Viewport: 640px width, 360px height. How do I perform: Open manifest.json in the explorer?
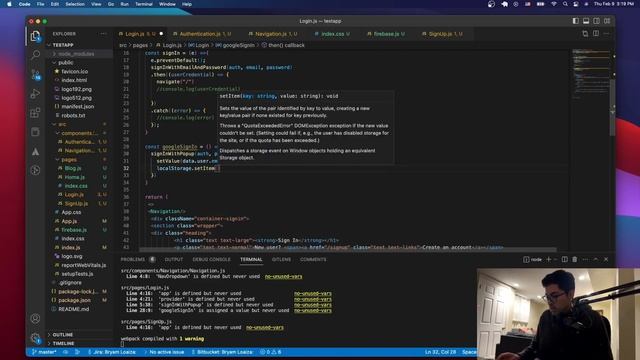coord(78,107)
